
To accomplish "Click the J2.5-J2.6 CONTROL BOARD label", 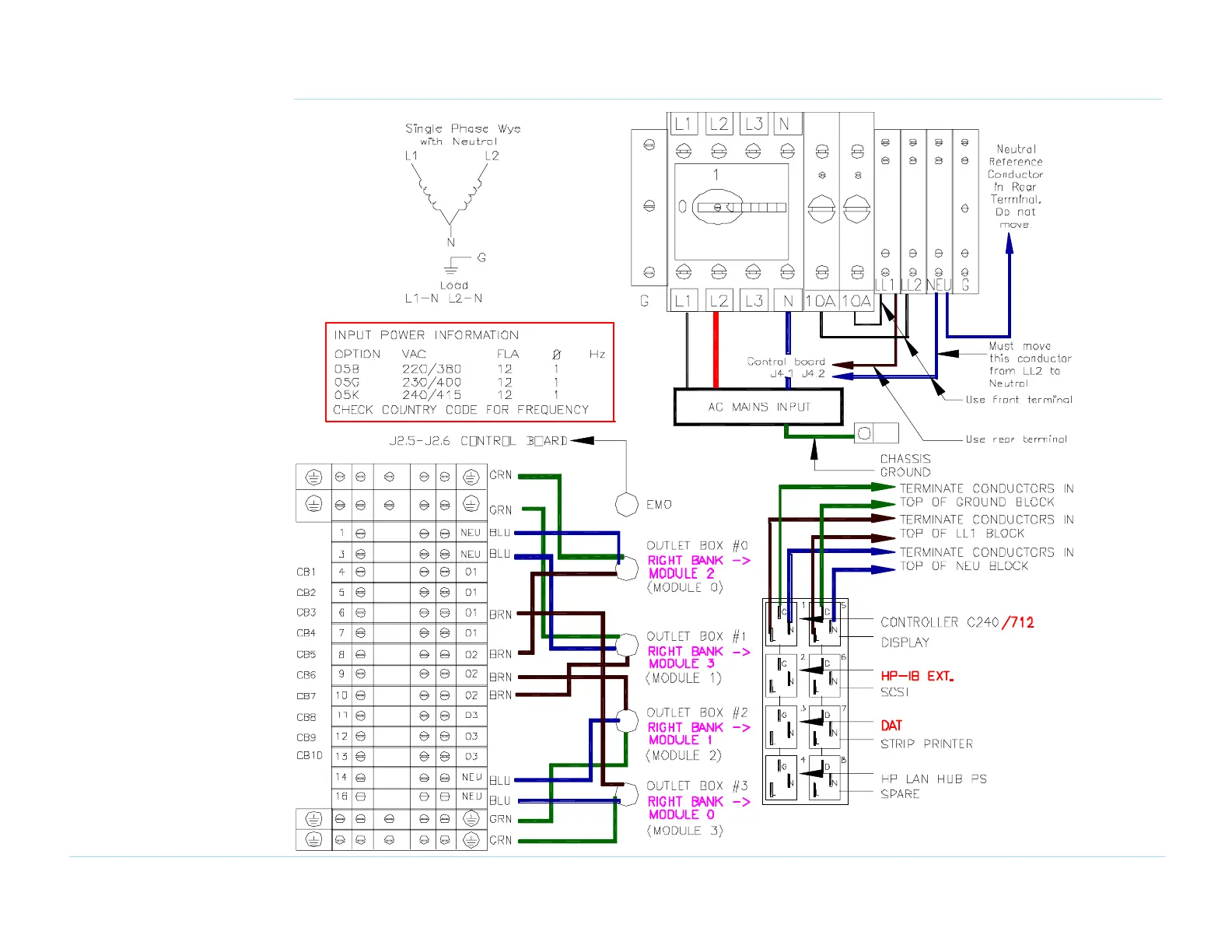I will coord(478,441).
